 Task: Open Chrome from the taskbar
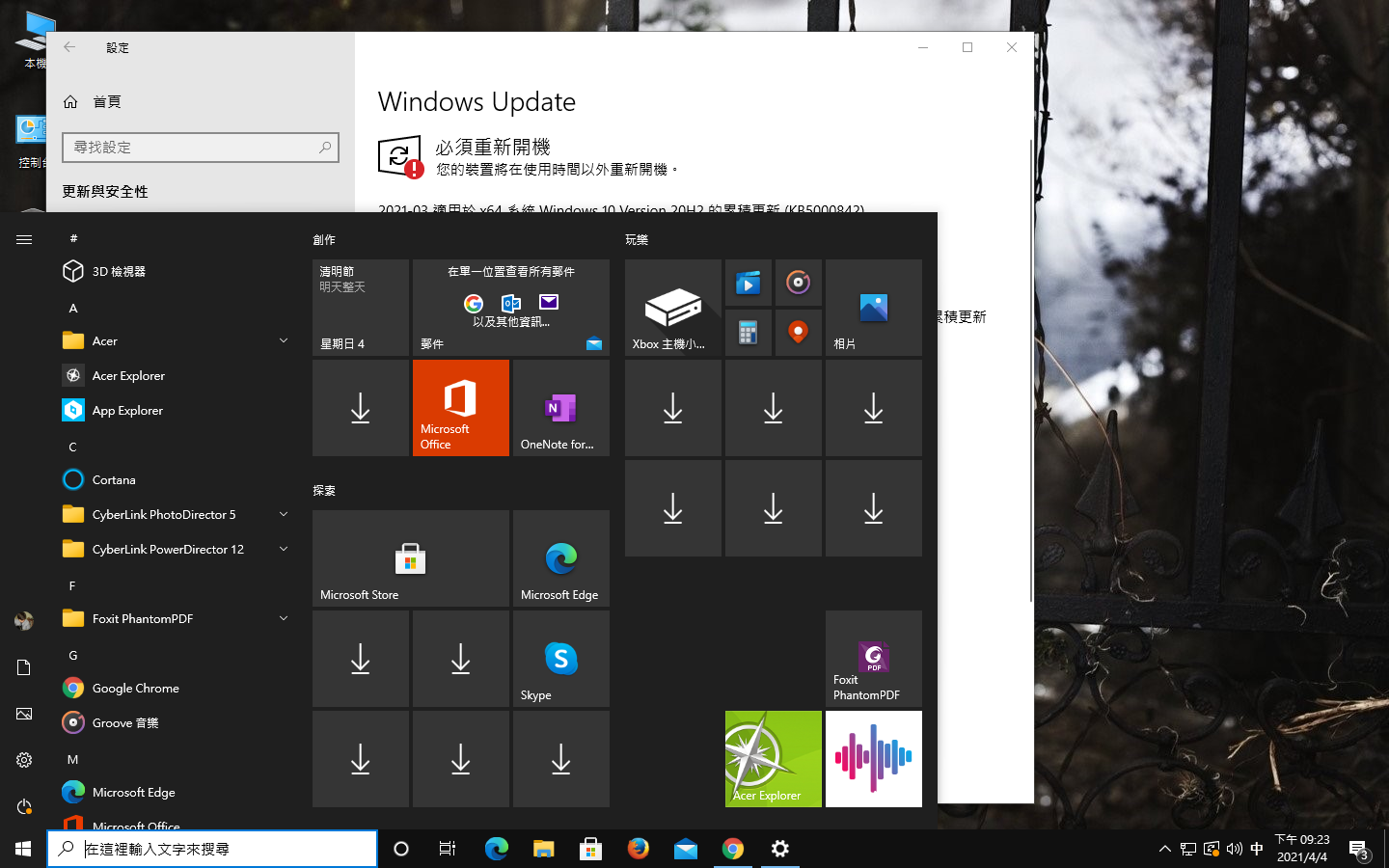pyautogui.click(x=733, y=849)
